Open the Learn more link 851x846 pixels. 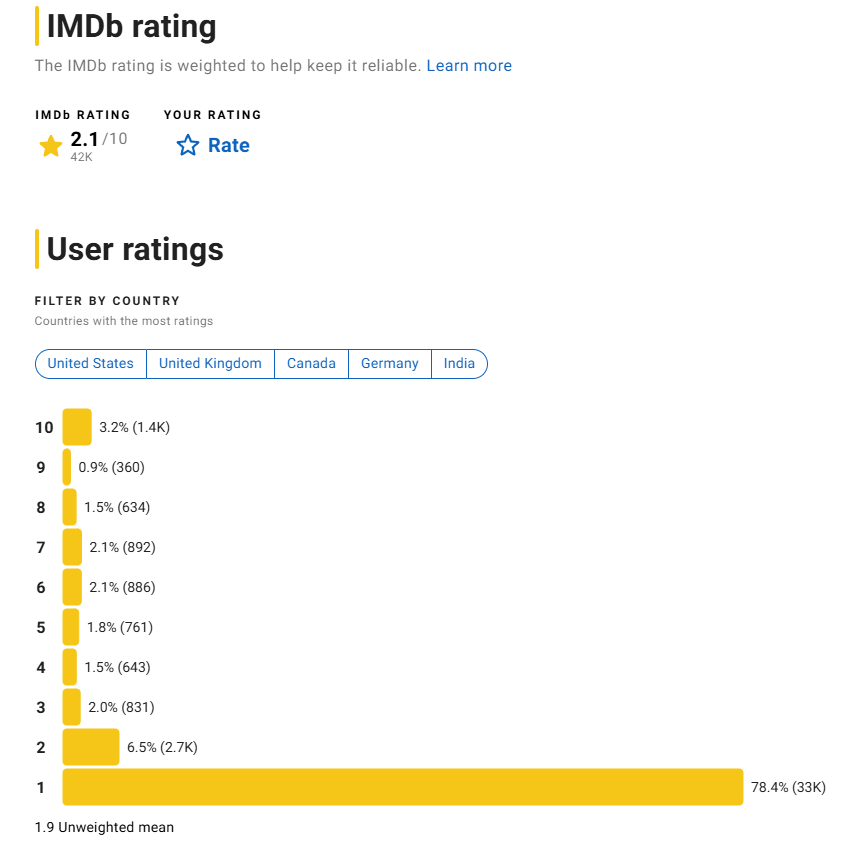pyautogui.click(x=469, y=65)
